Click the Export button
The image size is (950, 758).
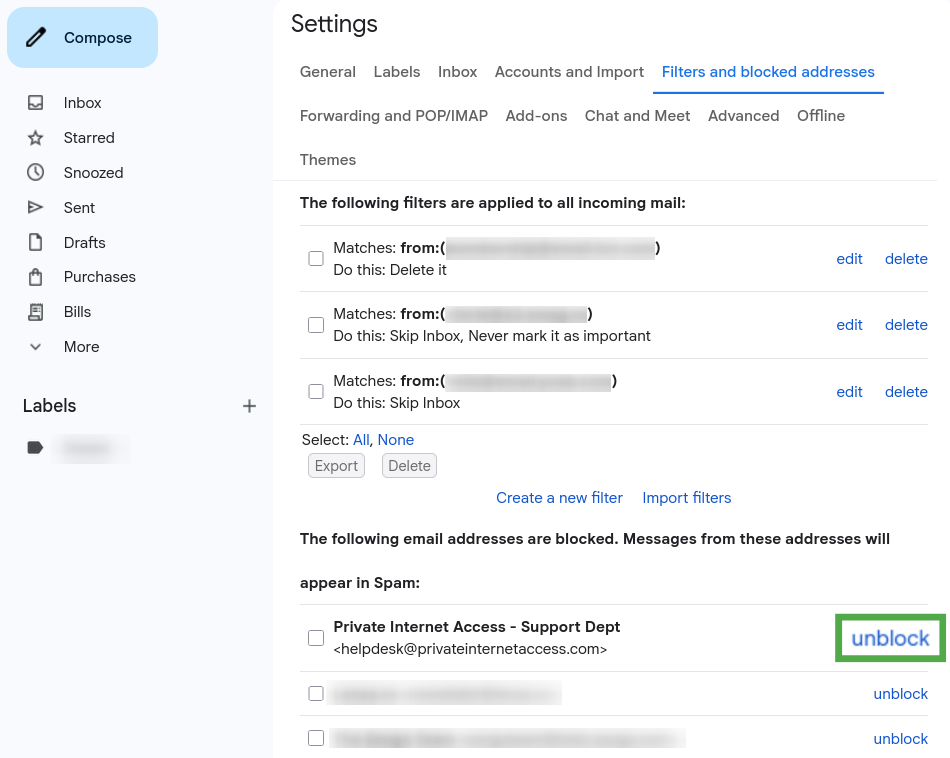(x=336, y=466)
